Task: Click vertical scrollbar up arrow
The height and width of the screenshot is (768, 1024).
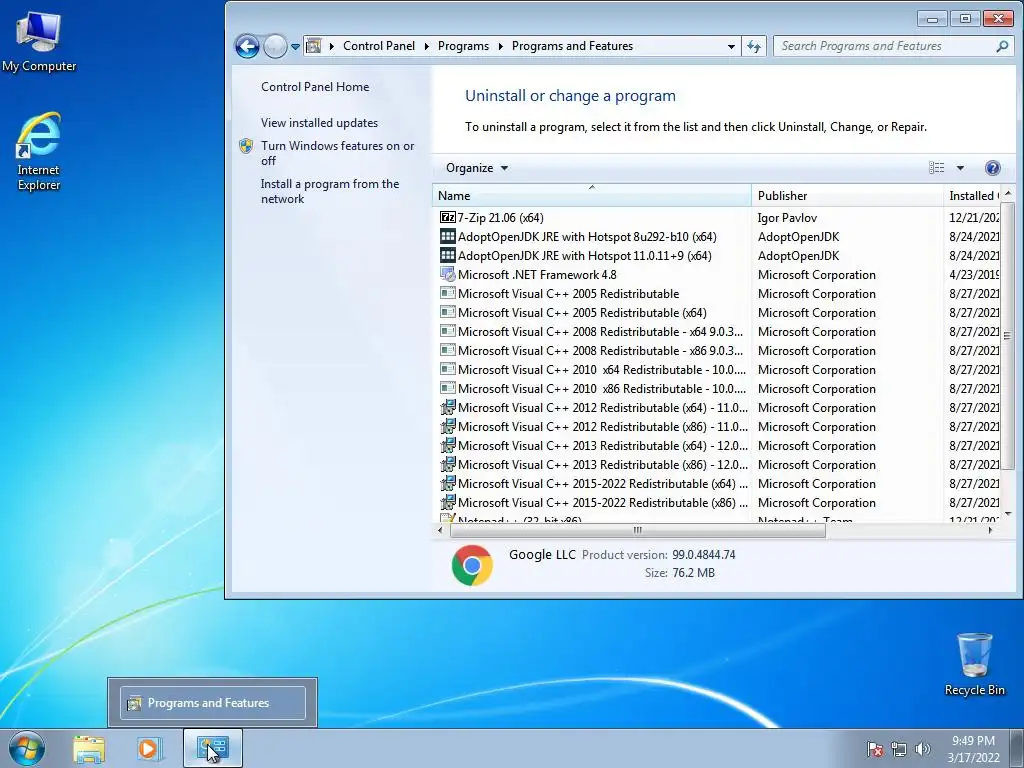Action: [1007, 193]
